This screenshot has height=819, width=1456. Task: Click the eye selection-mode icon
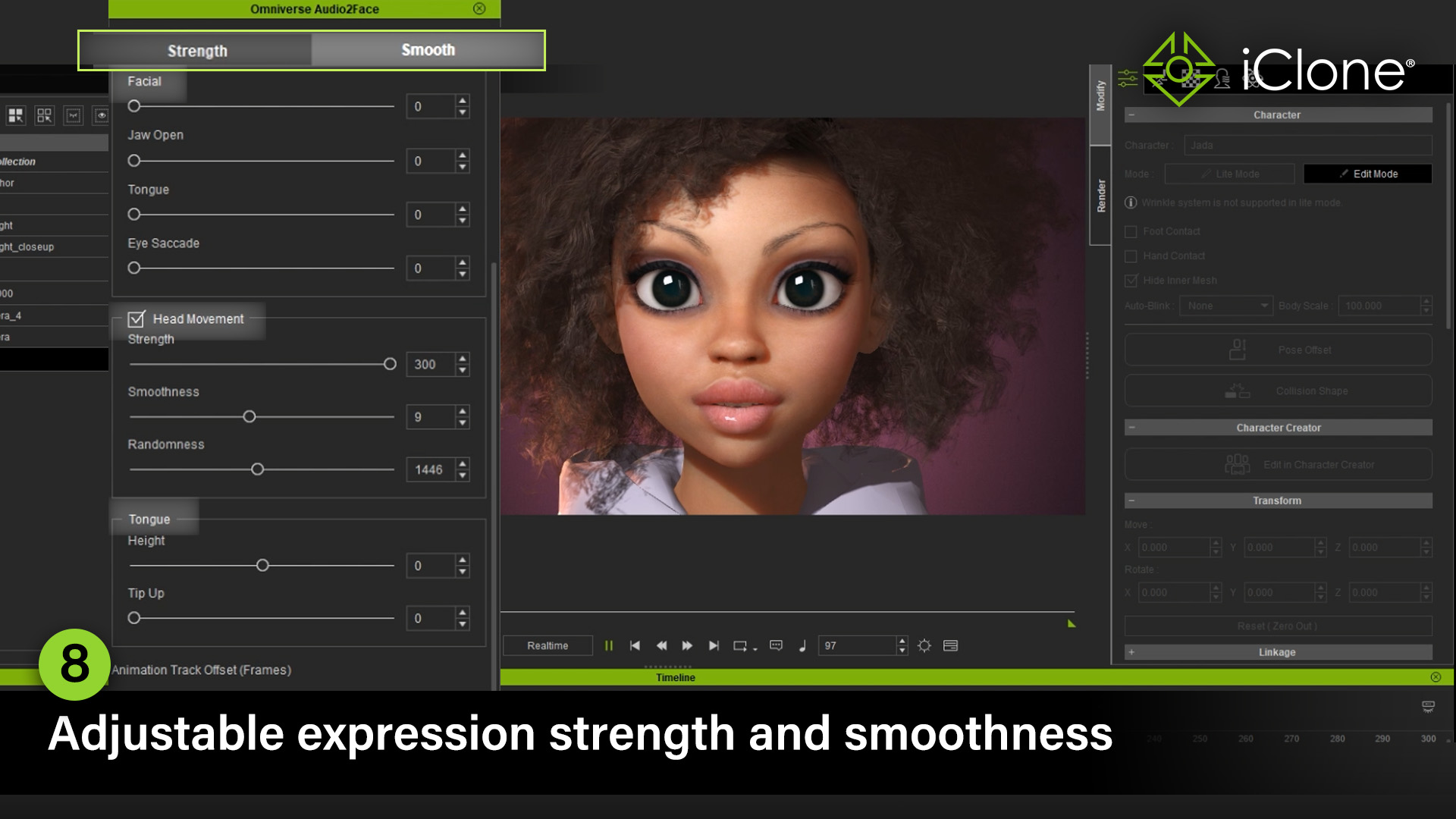point(100,115)
